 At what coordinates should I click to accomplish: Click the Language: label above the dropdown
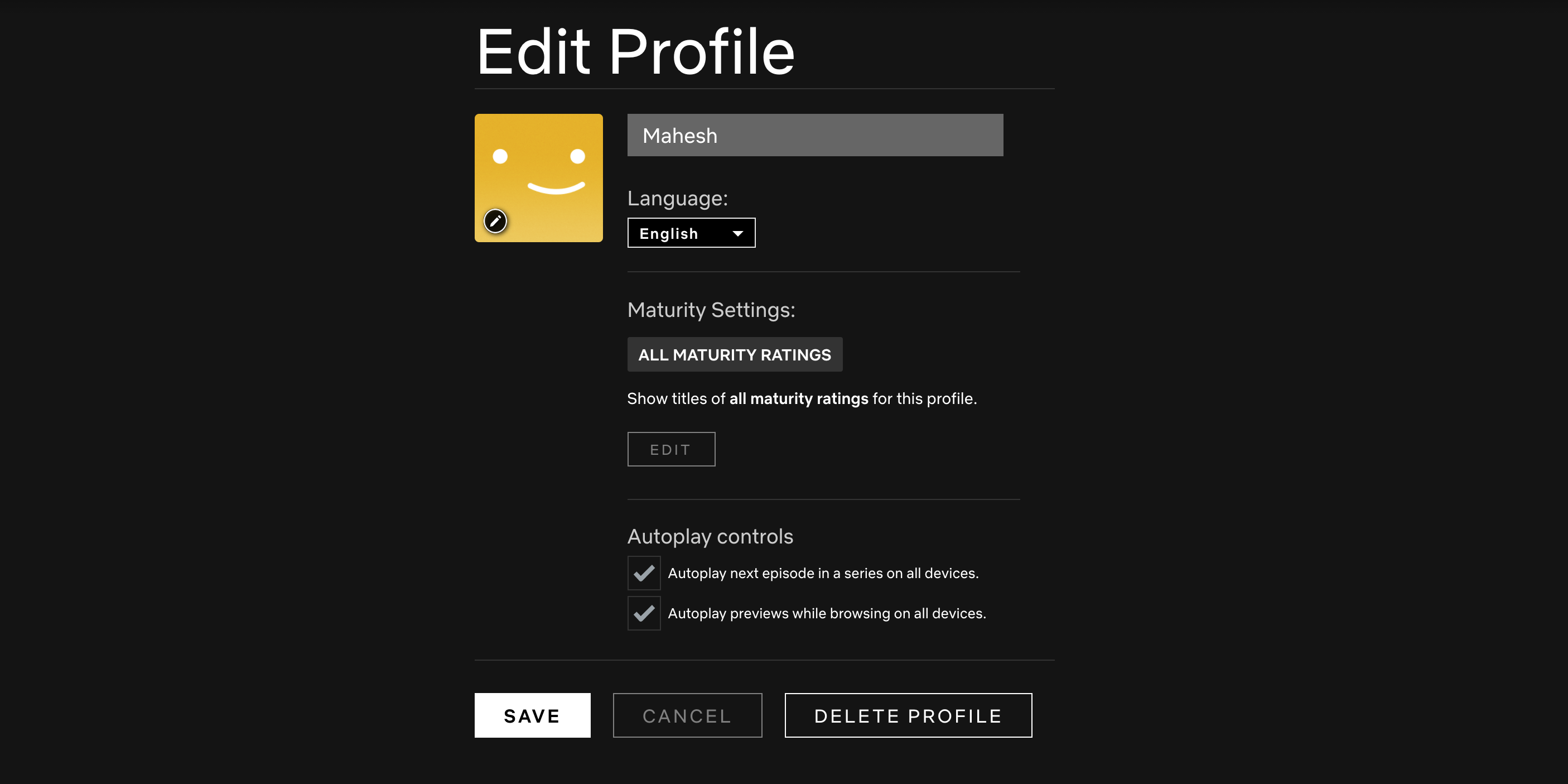(677, 198)
